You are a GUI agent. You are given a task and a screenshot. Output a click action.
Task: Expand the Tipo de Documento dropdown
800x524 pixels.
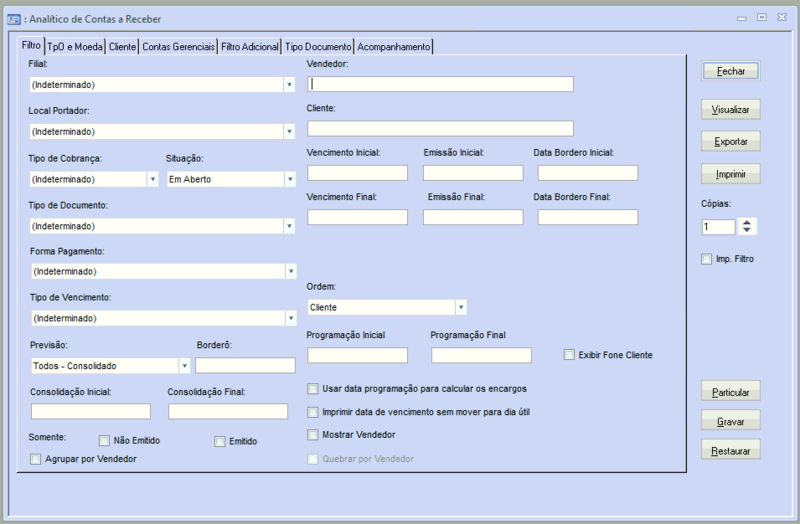pyautogui.click(x=289, y=226)
